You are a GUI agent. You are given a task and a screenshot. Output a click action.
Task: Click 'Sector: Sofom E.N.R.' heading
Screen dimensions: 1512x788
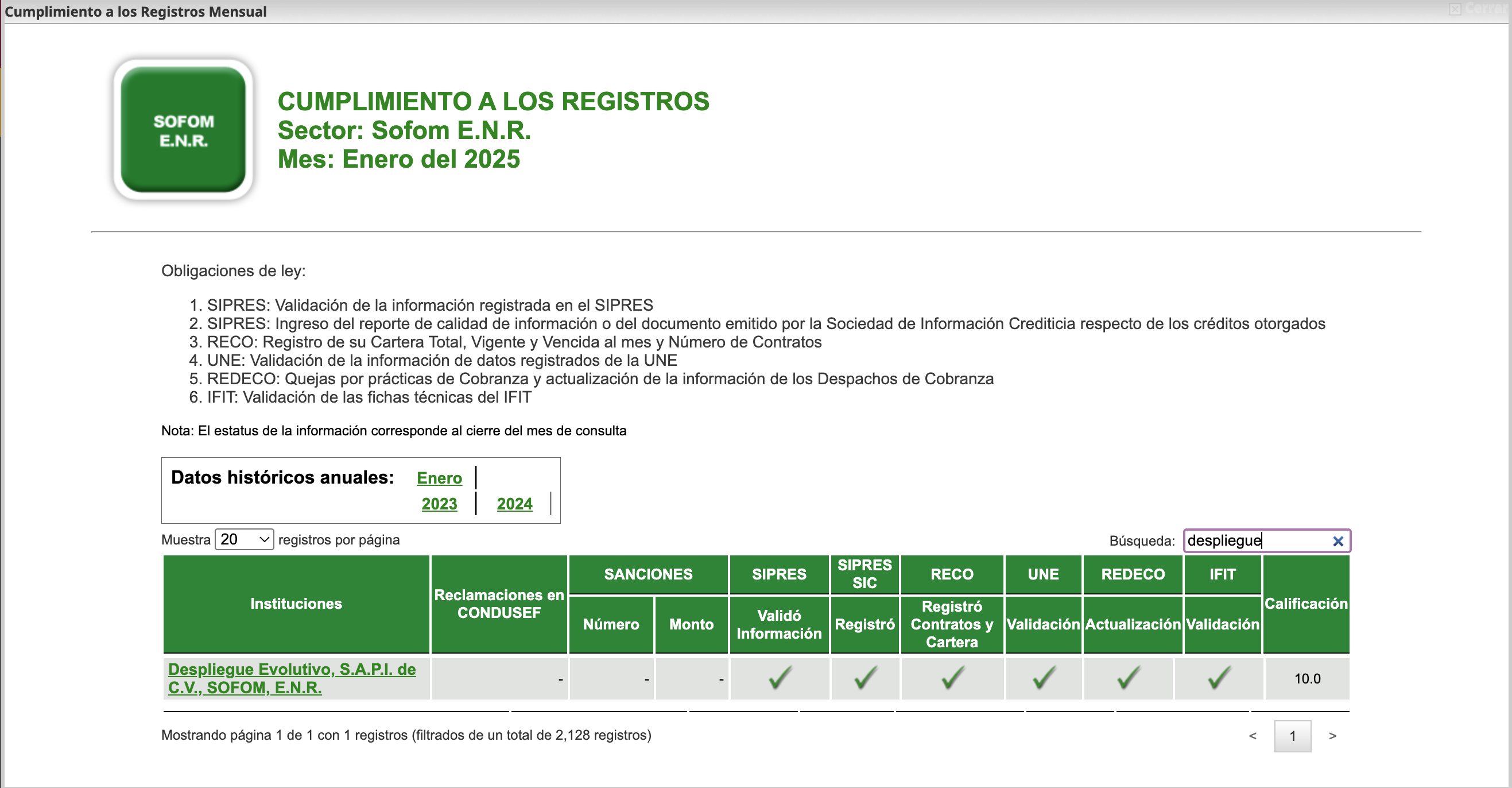click(x=404, y=130)
